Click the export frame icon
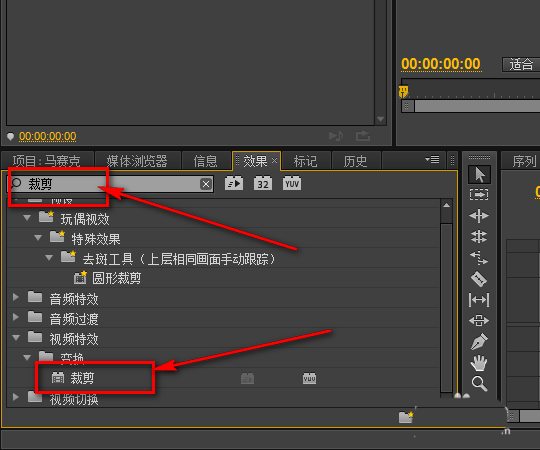 363,136
